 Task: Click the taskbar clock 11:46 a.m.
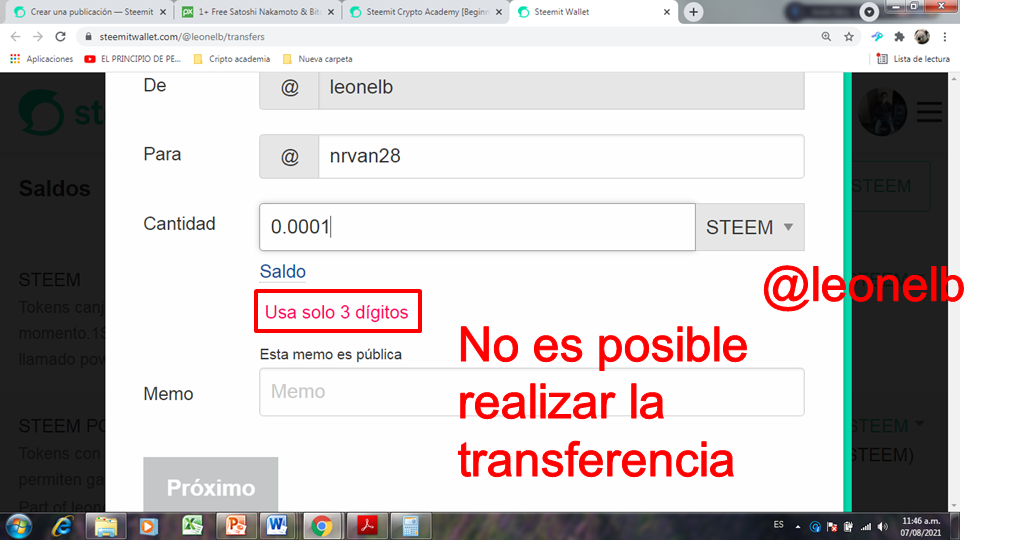(x=921, y=526)
